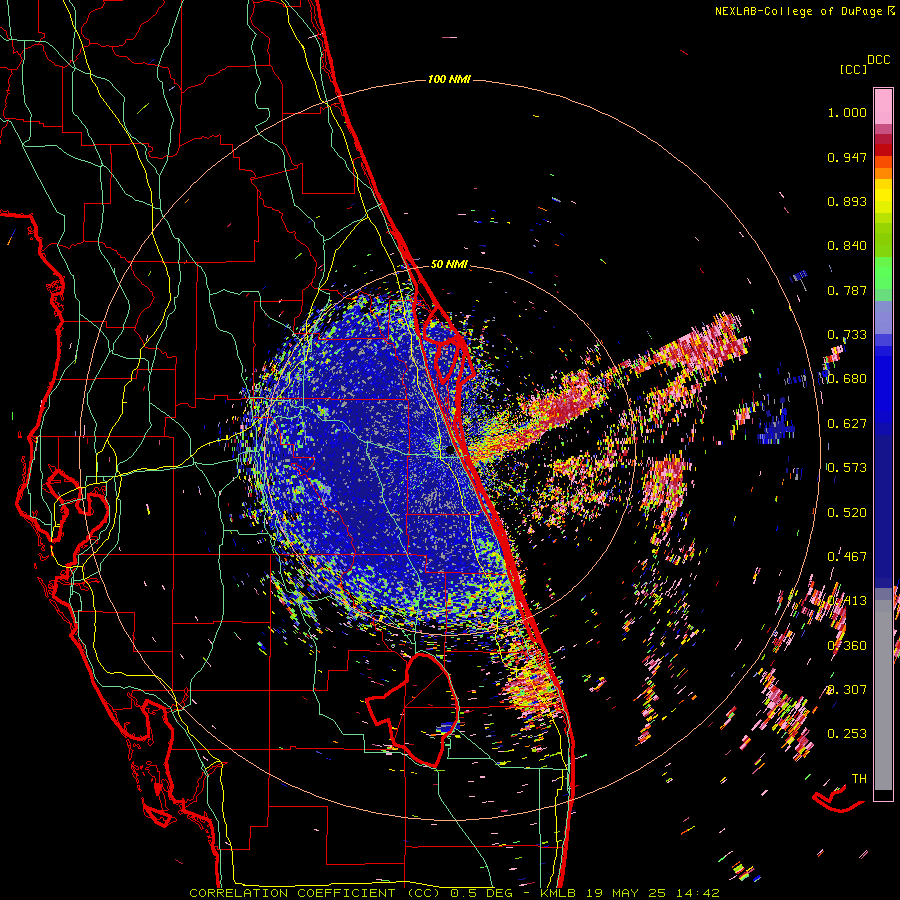Click the 0.467 scale value
The width and height of the screenshot is (900, 900).
tap(847, 557)
